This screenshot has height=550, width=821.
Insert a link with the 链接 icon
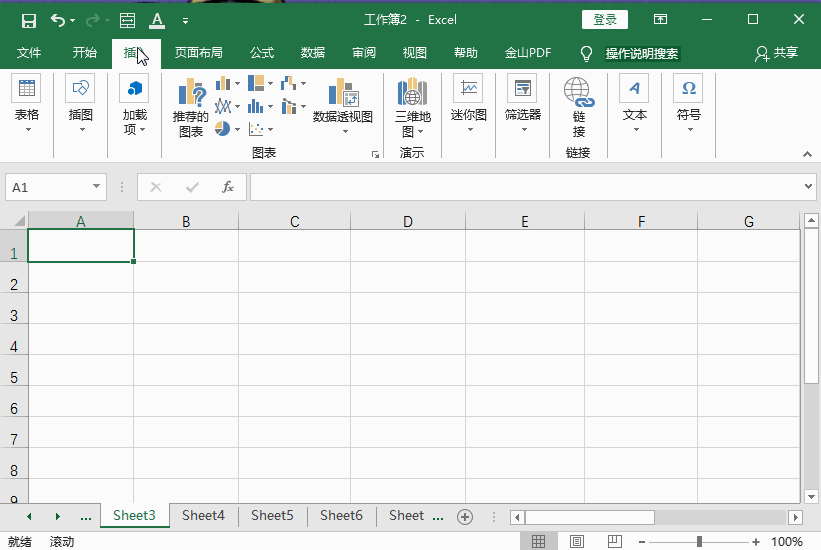pyautogui.click(x=578, y=107)
